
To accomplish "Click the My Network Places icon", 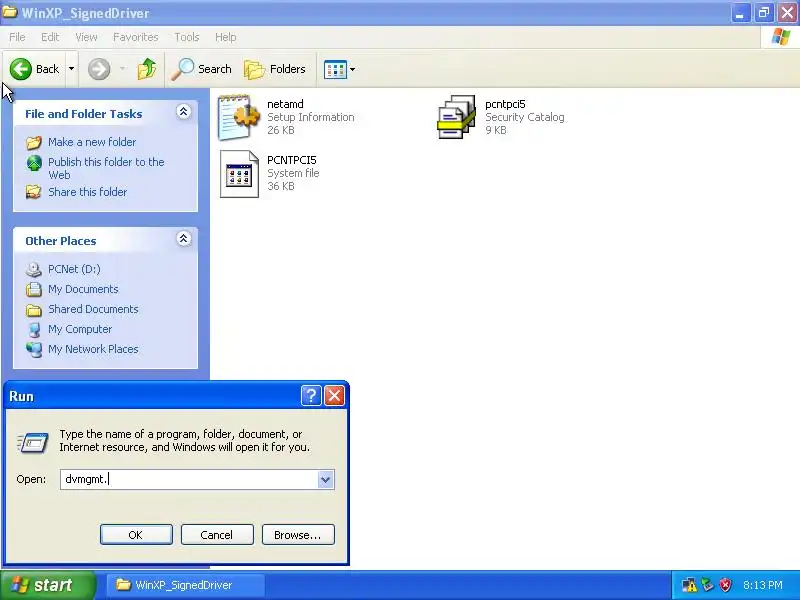I will 34,349.
